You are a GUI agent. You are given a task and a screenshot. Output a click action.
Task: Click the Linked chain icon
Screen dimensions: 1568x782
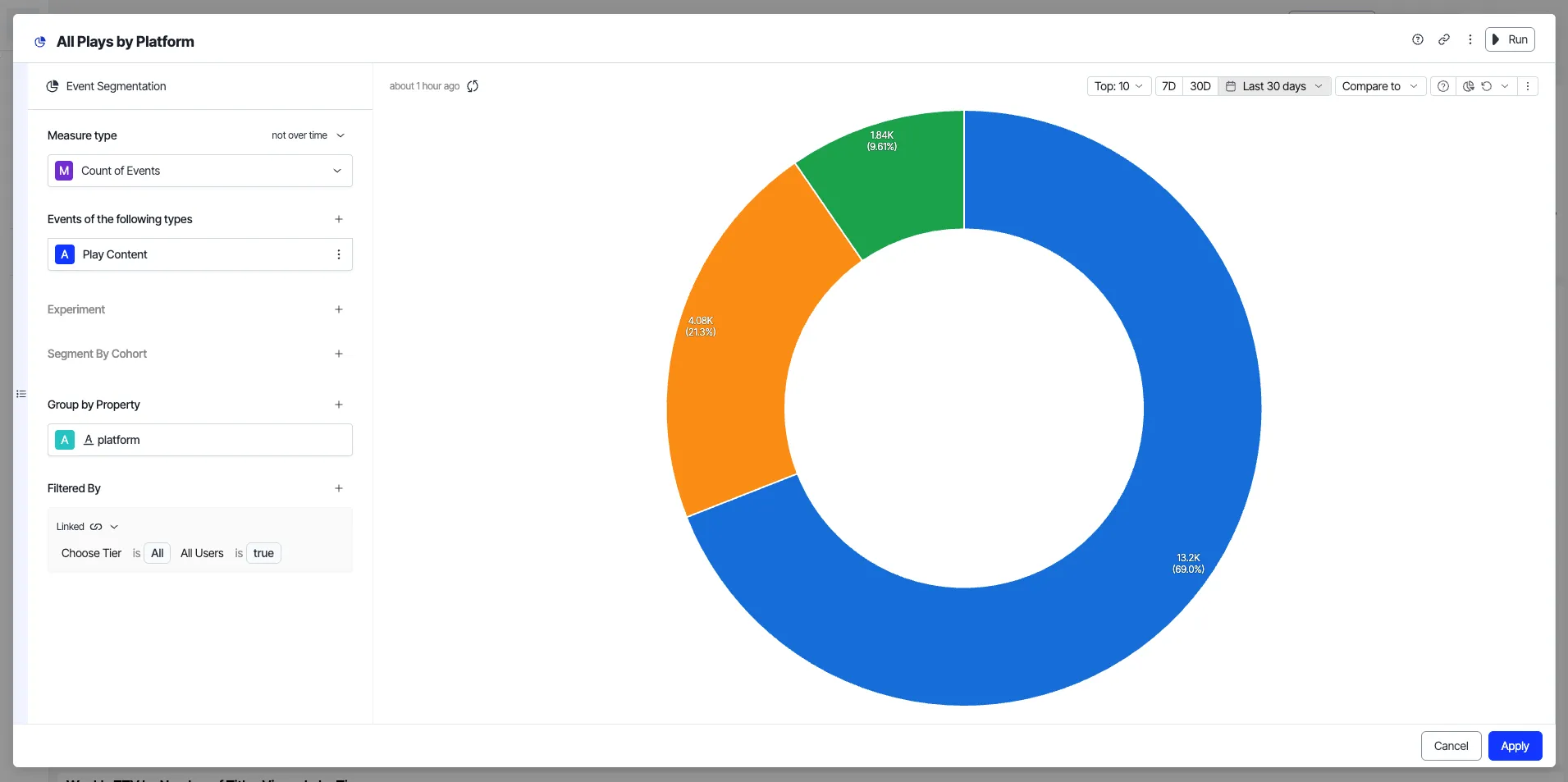pos(96,527)
